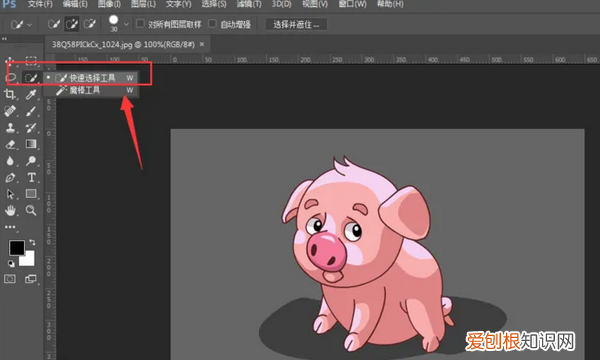Select the Blur tool
The height and width of the screenshot is (360, 600).
[x=10, y=161]
